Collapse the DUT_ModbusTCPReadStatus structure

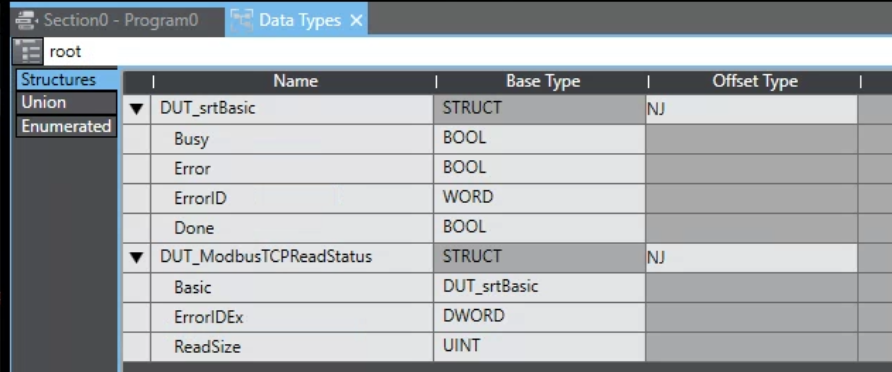[x=137, y=258]
